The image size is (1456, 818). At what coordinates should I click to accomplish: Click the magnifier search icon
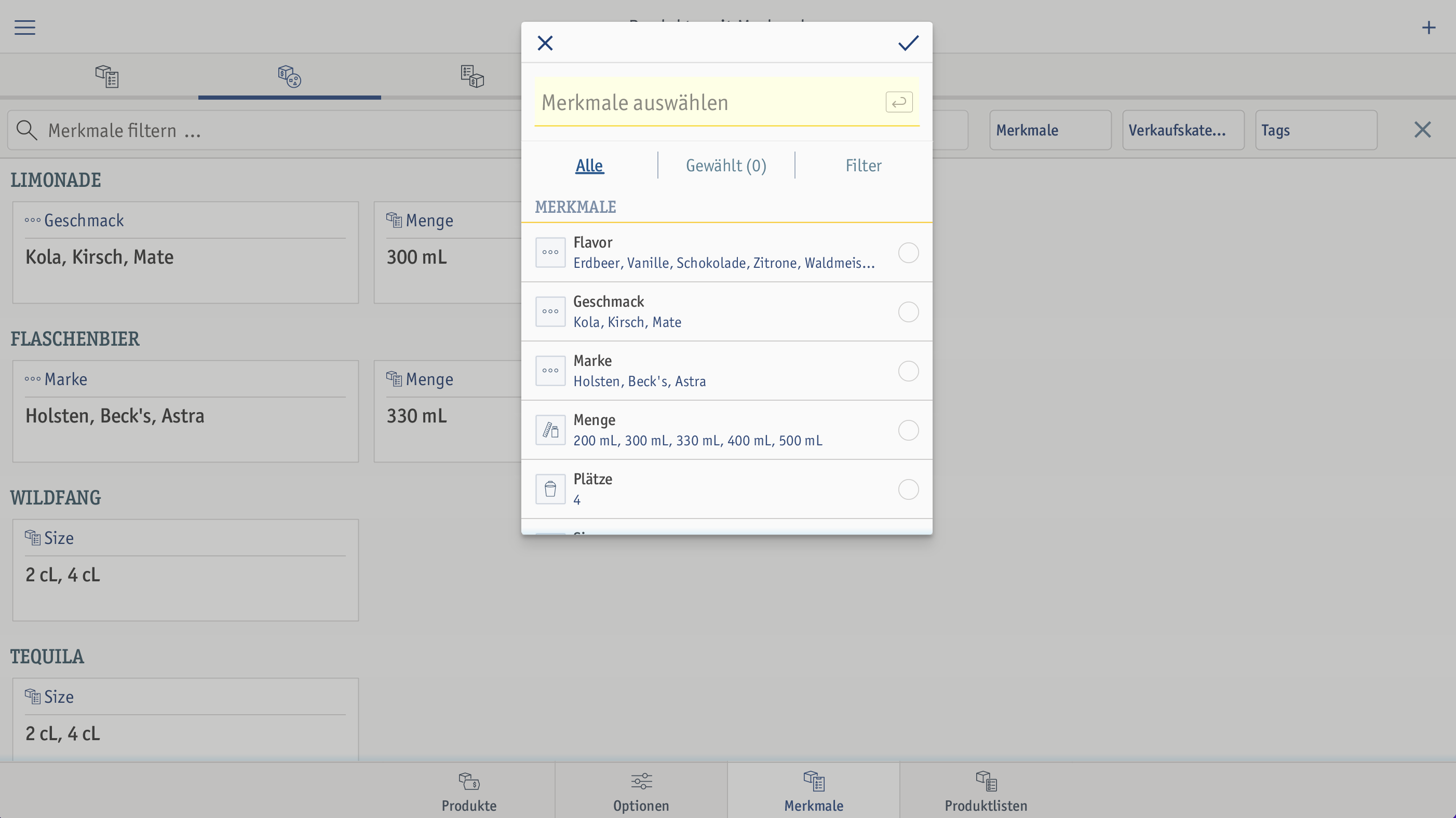click(x=26, y=130)
